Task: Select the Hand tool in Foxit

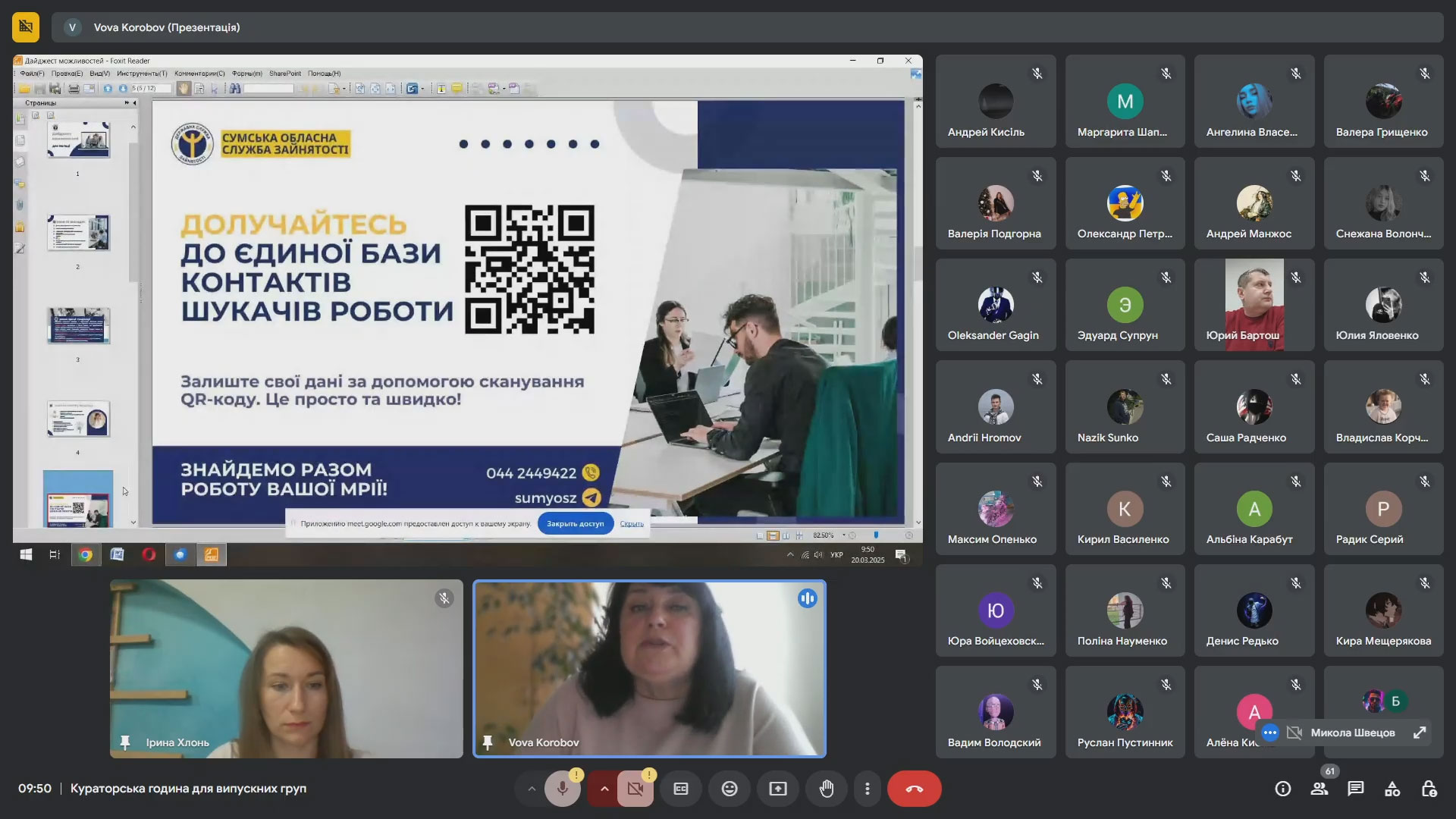Action: tap(184, 89)
